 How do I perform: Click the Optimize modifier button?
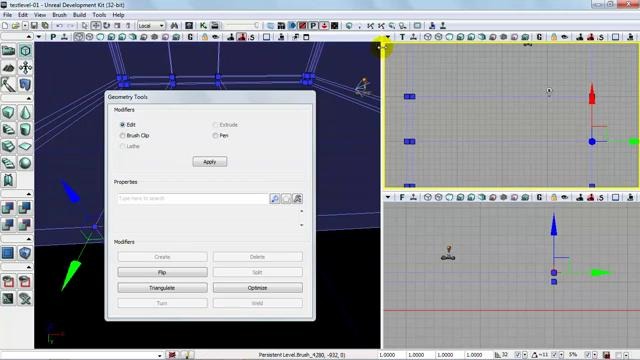258,288
